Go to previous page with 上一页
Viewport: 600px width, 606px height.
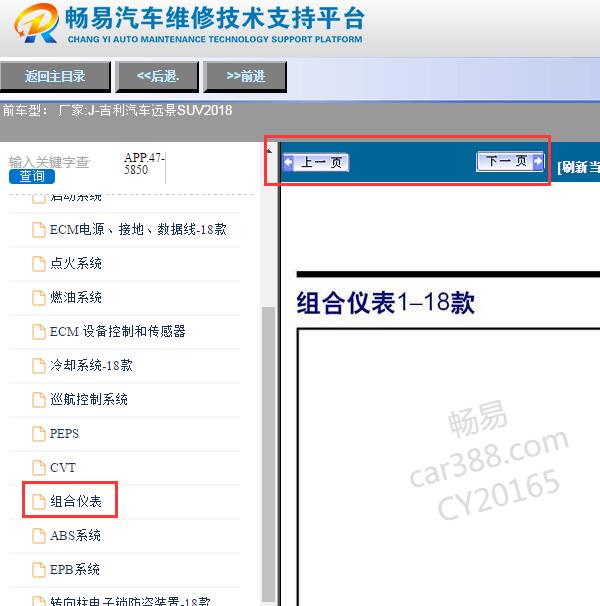(316, 162)
